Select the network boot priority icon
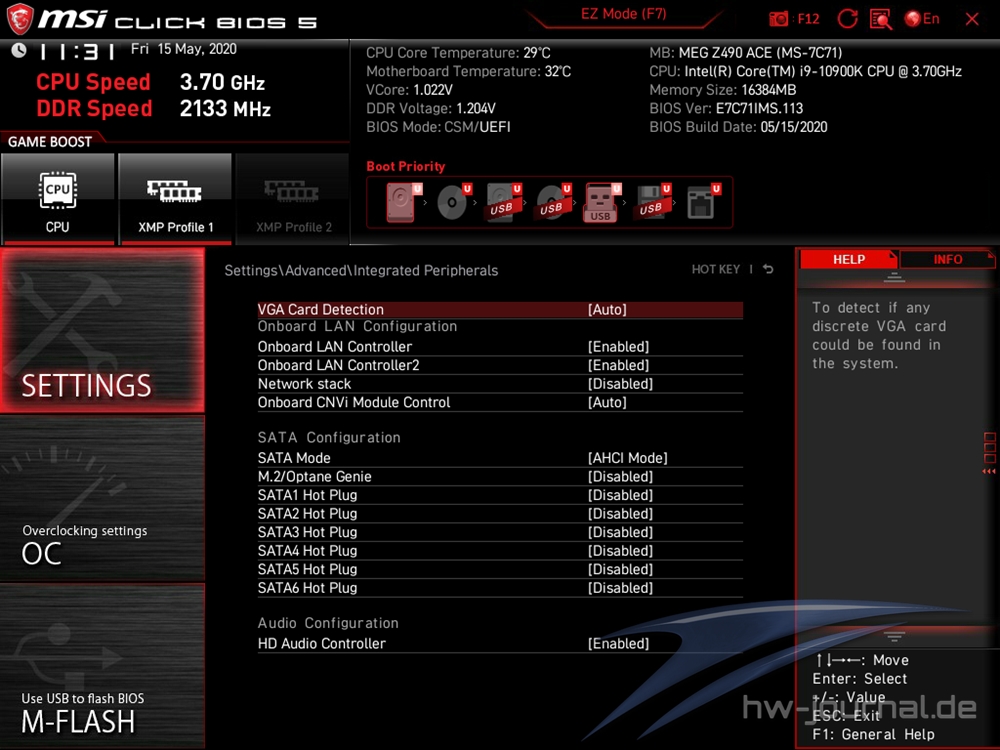The image size is (1000, 750). (x=703, y=202)
